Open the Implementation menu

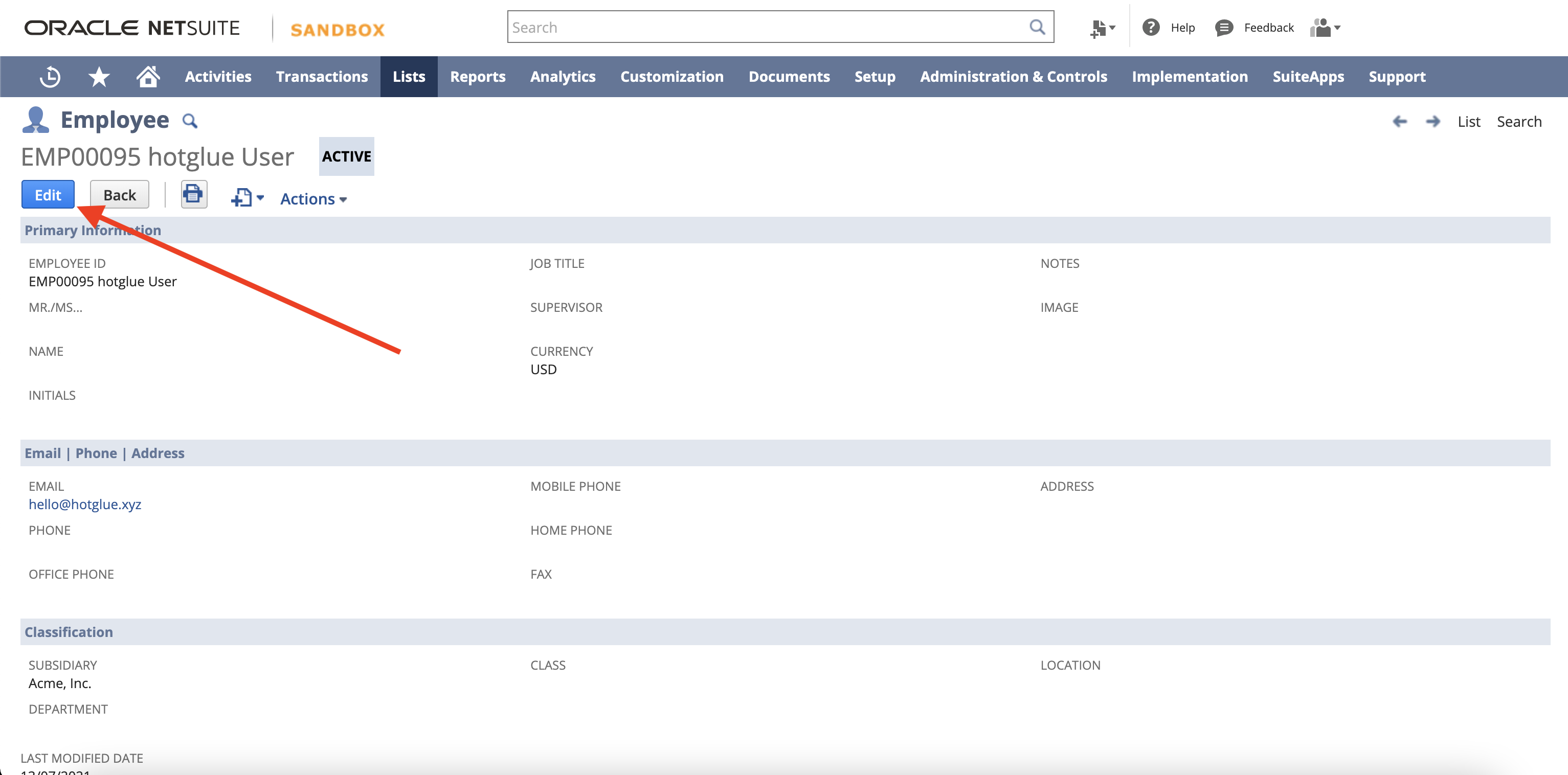[x=1190, y=77]
